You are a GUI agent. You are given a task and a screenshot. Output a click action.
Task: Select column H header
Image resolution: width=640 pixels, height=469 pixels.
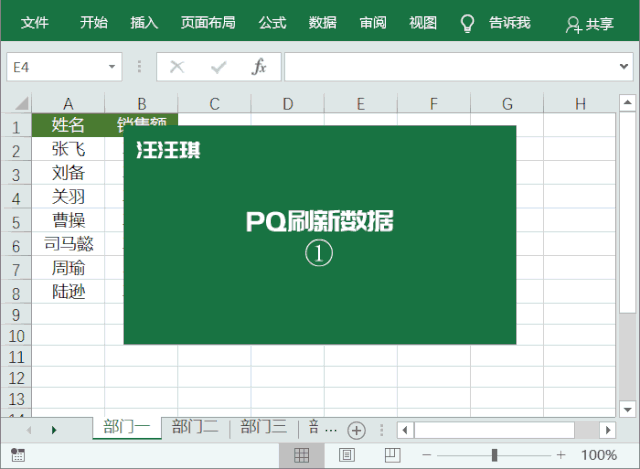[580, 104]
